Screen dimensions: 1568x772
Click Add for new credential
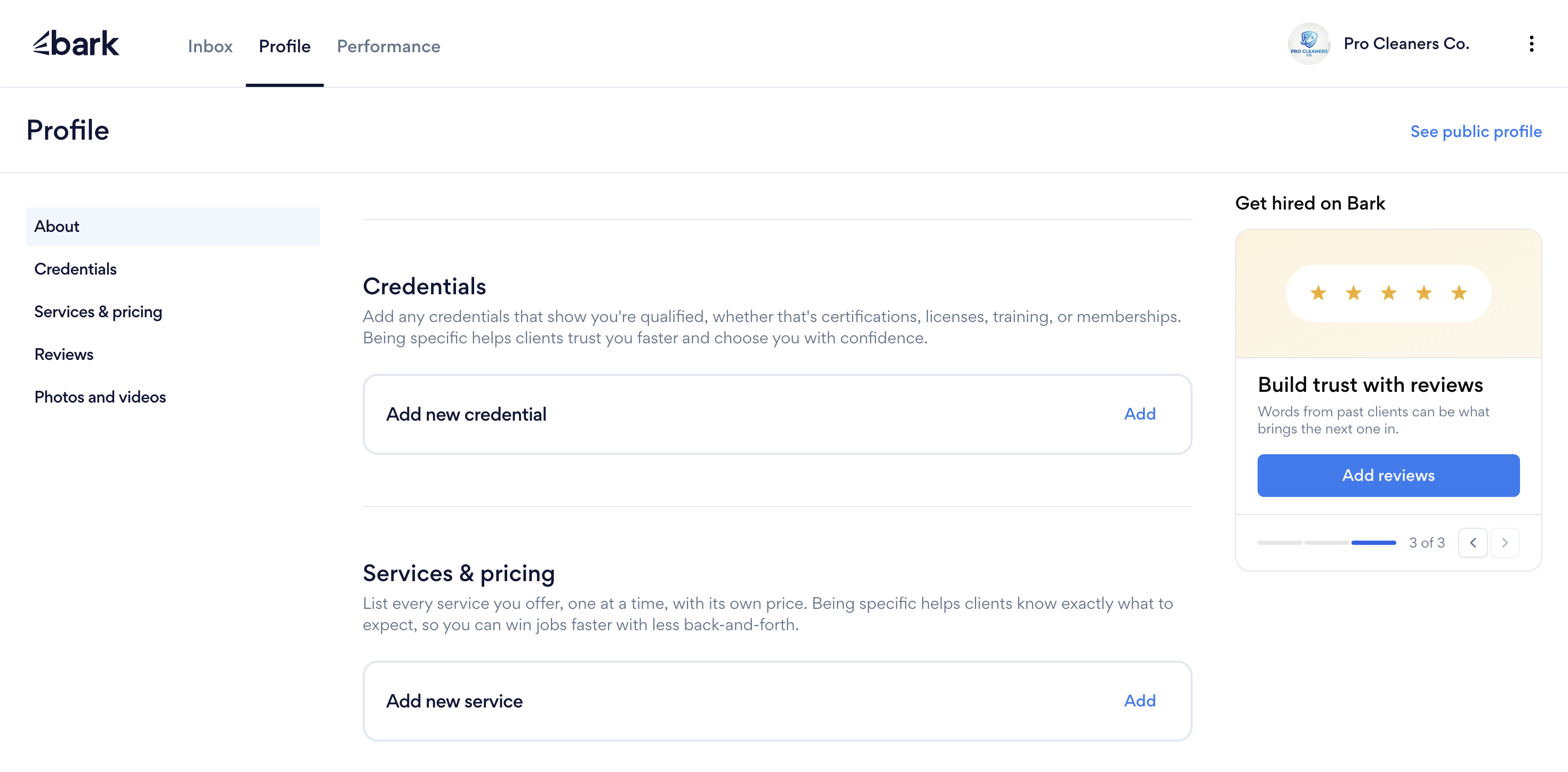pos(1140,414)
